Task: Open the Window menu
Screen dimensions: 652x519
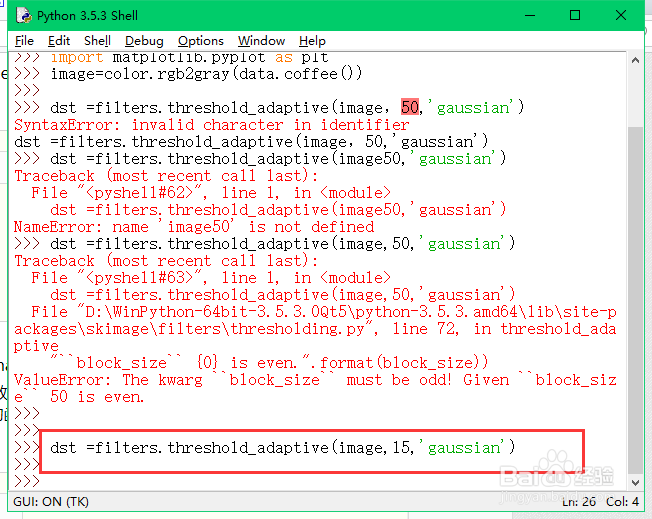Action: [x=261, y=41]
